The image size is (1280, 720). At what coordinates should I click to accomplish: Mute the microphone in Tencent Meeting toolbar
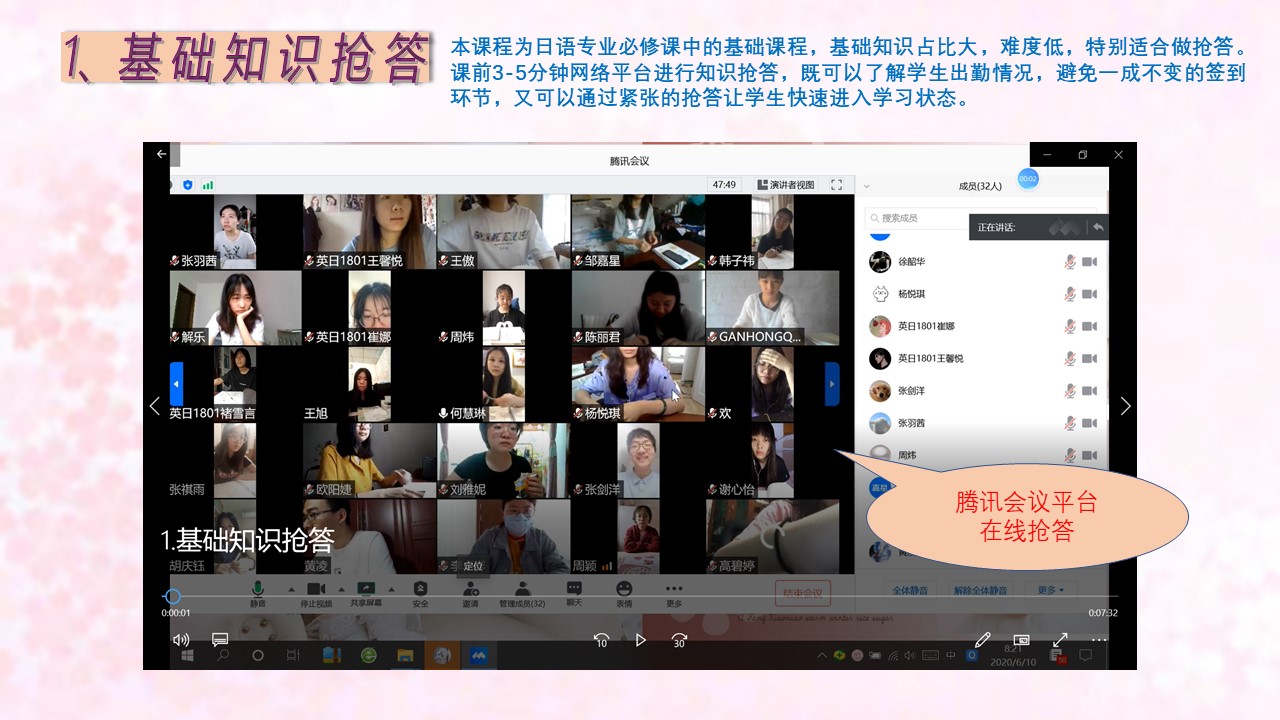(258, 594)
